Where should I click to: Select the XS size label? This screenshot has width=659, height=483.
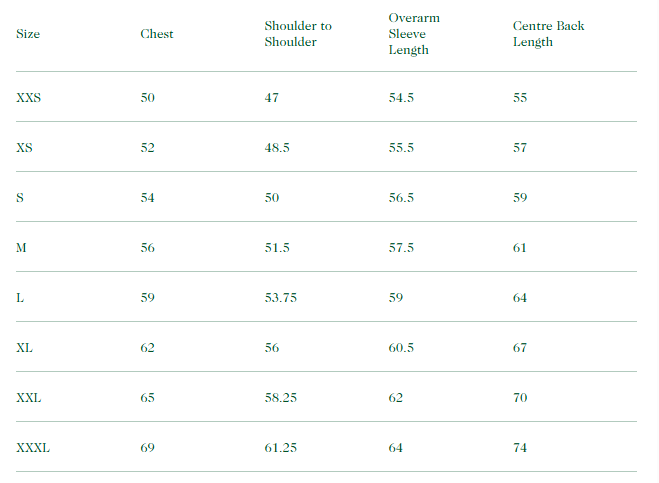tap(25, 148)
